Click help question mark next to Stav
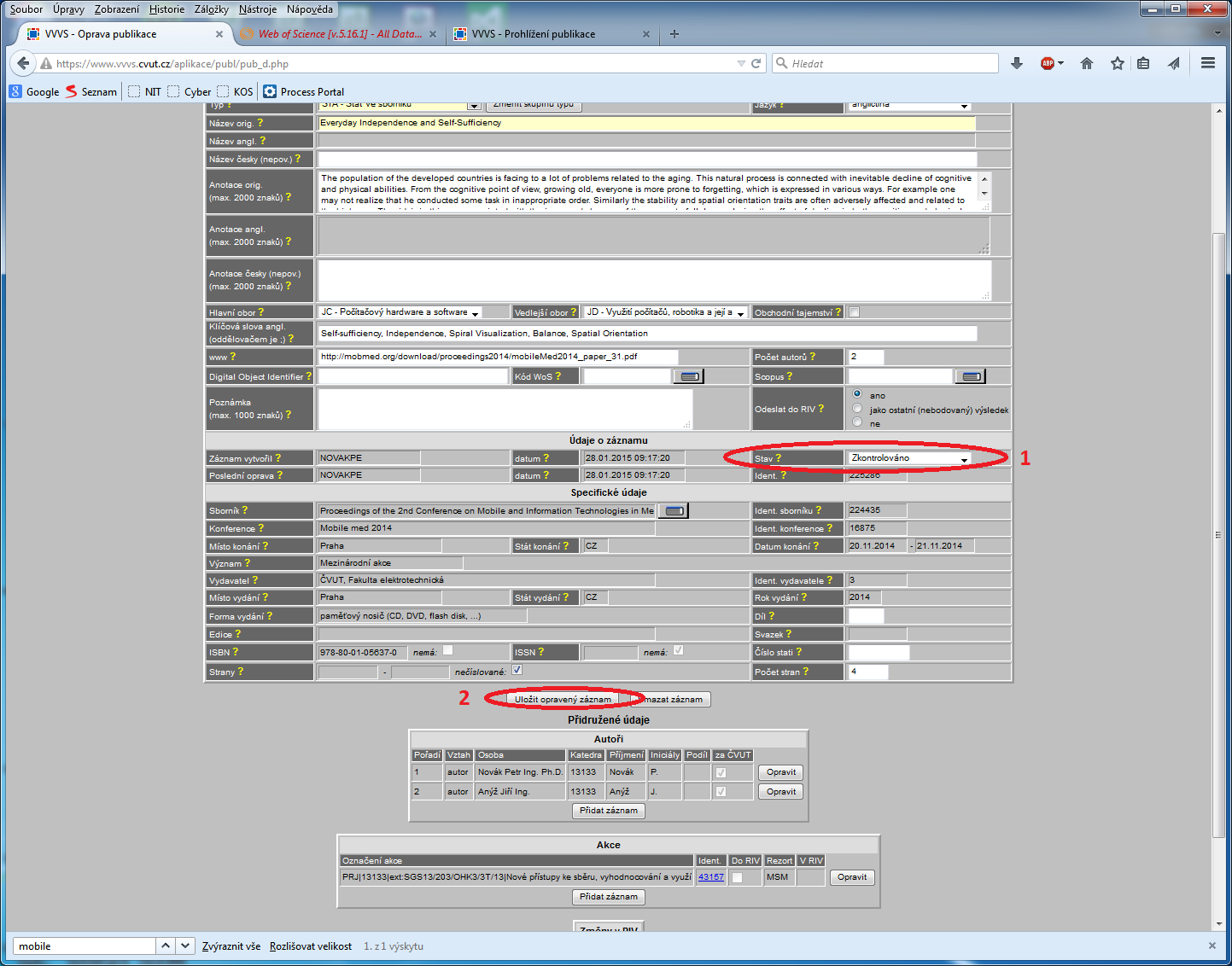This screenshot has width=1232, height=966. [779, 458]
